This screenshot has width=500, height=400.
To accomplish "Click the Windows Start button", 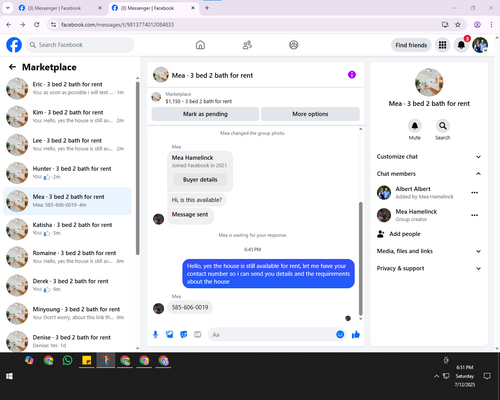I will click(x=9, y=376).
